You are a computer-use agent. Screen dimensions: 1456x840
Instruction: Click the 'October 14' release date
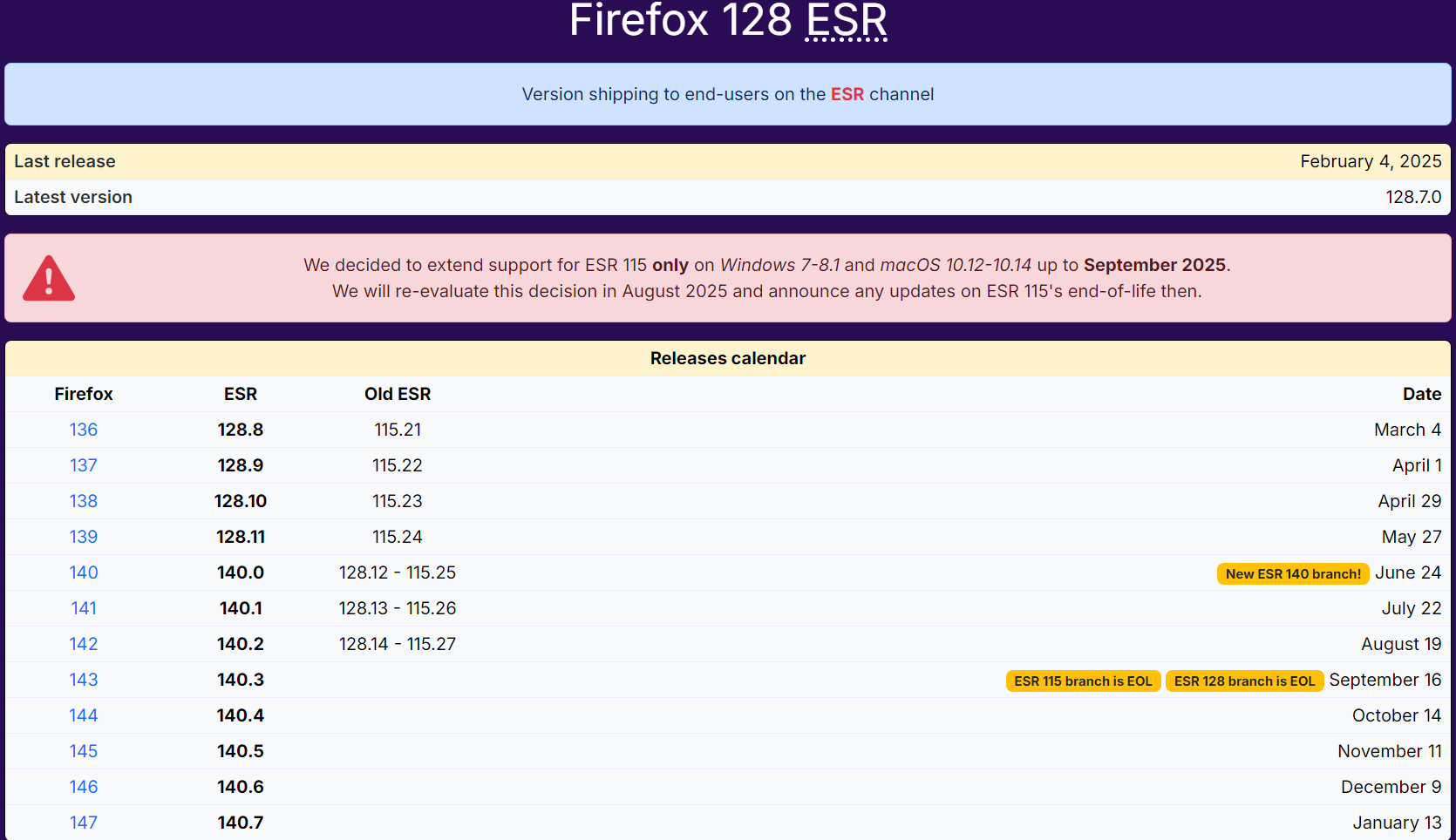[x=1397, y=715]
